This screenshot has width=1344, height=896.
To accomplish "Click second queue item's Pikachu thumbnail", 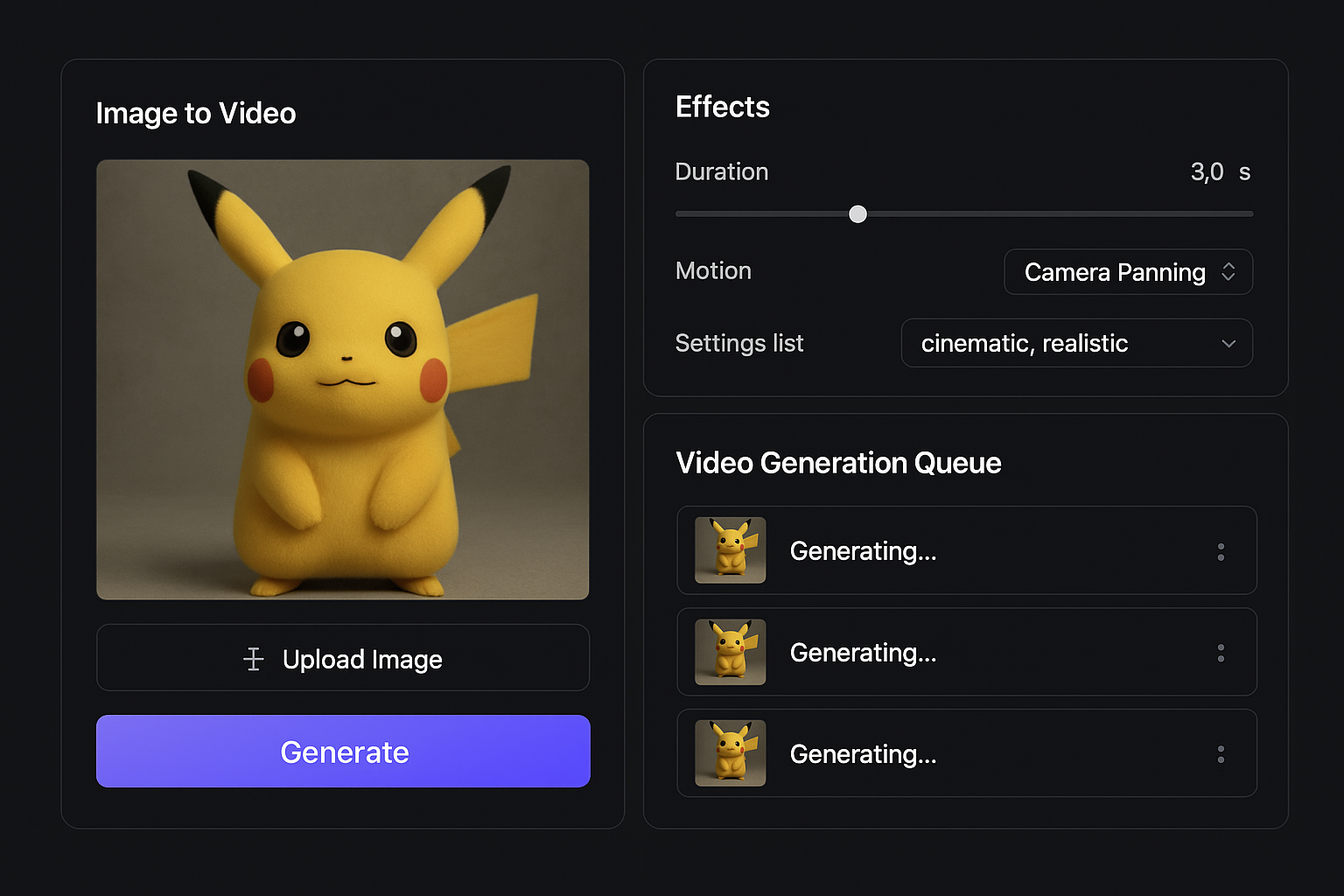I will 731,652.
